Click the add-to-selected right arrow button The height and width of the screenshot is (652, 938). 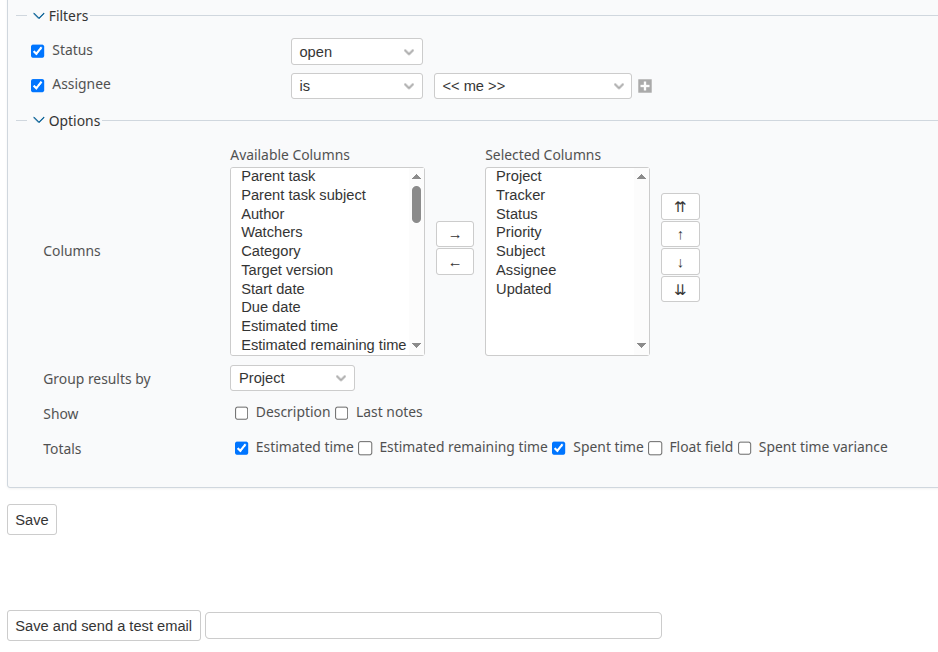454,234
